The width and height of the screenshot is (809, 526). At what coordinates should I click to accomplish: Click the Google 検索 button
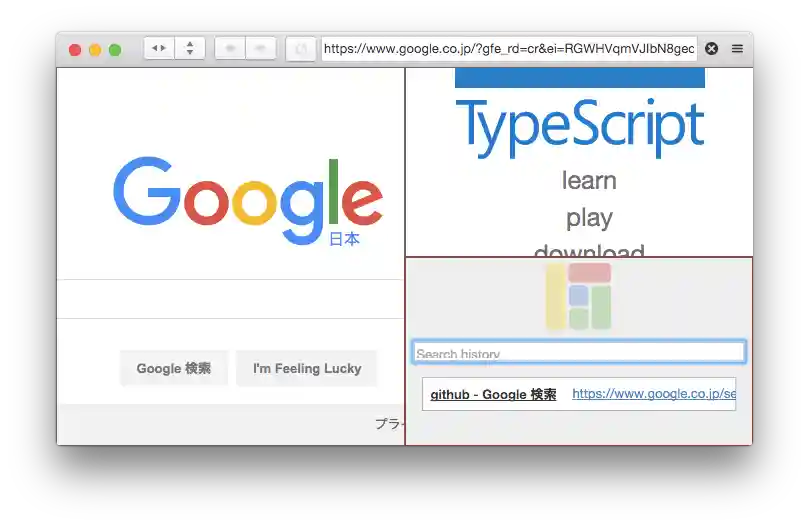pyautogui.click(x=174, y=369)
